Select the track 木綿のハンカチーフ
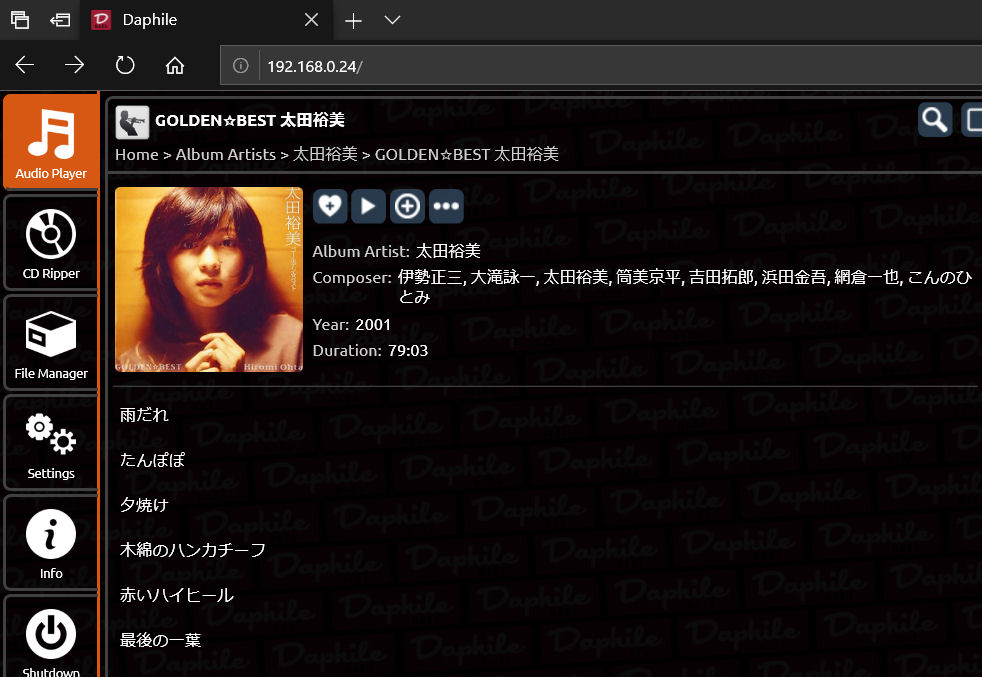 (193, 550)
